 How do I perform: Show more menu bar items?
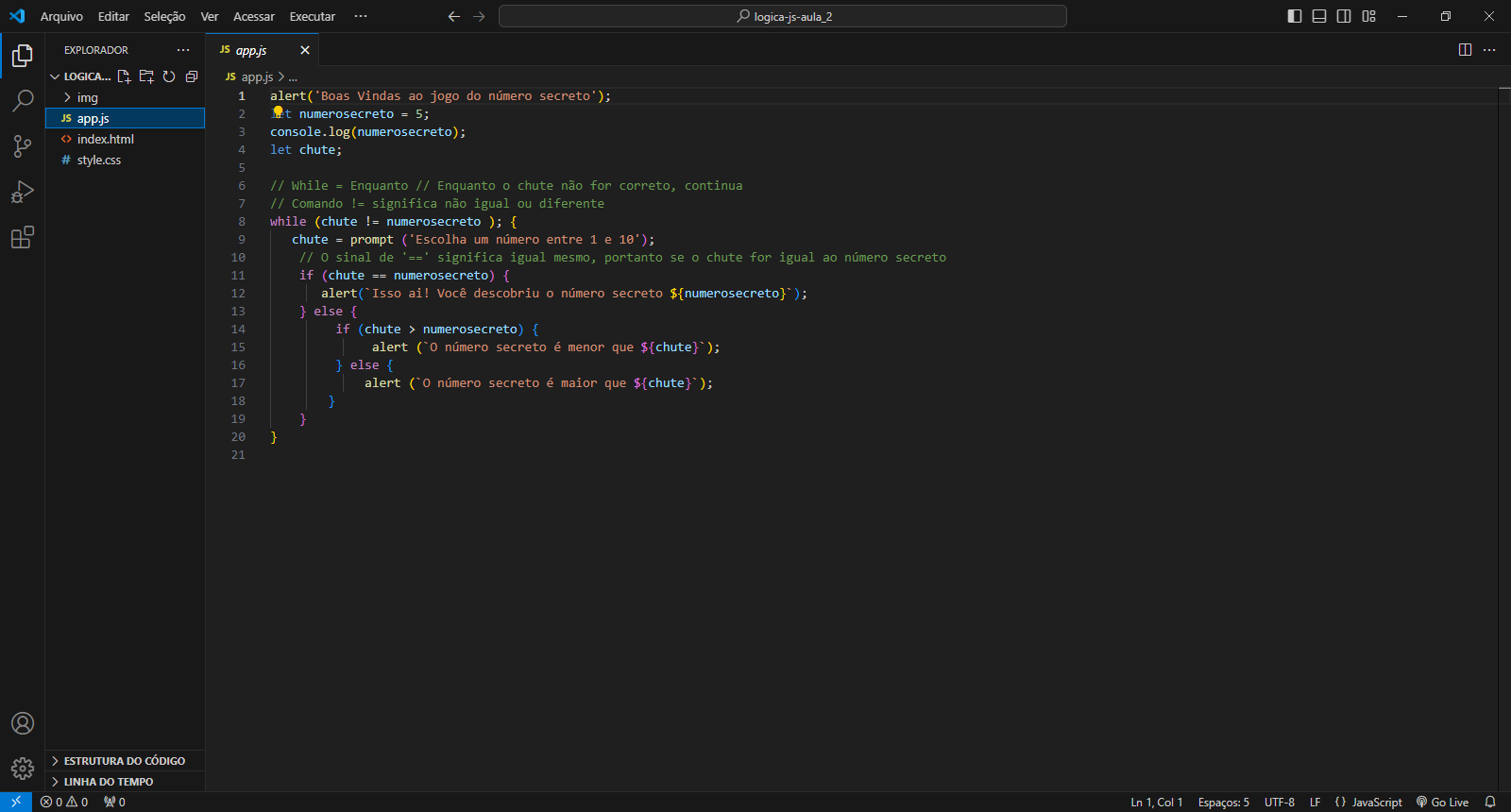pyautogui.click(x=360, y=16)
